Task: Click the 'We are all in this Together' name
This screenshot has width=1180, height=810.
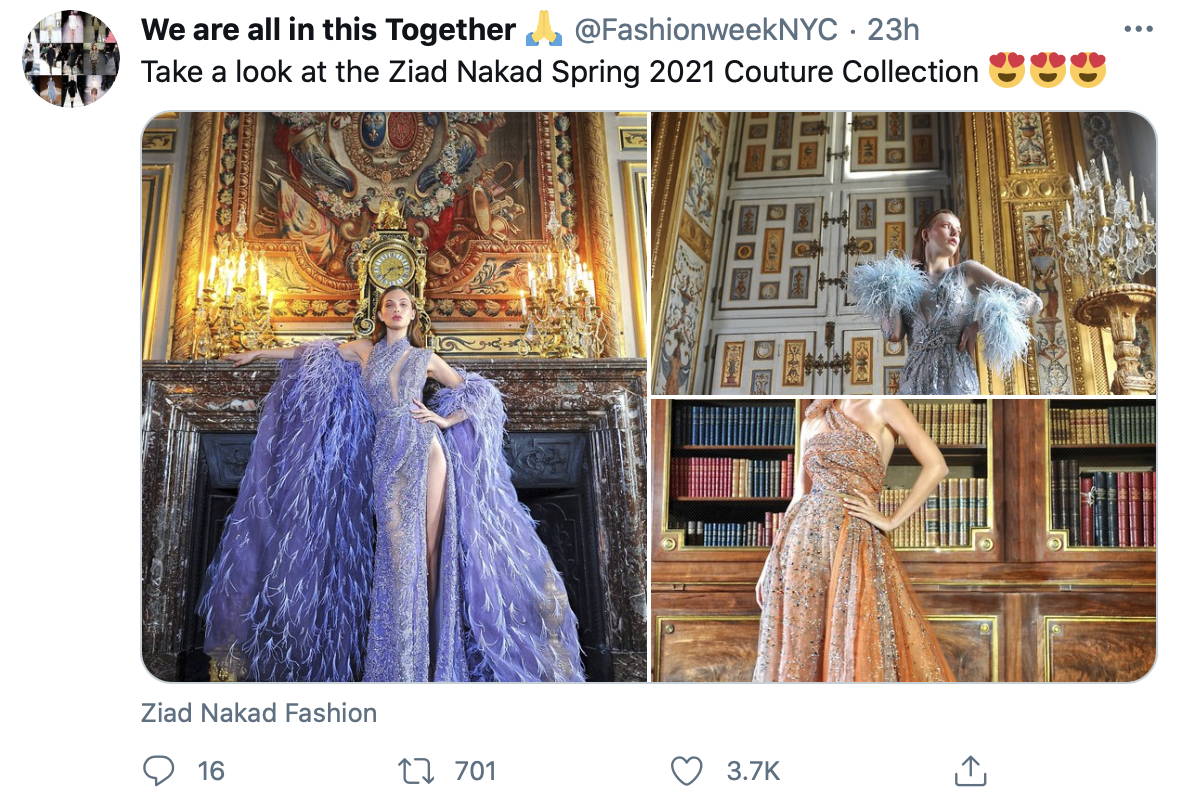Action: tap(328, 29)
